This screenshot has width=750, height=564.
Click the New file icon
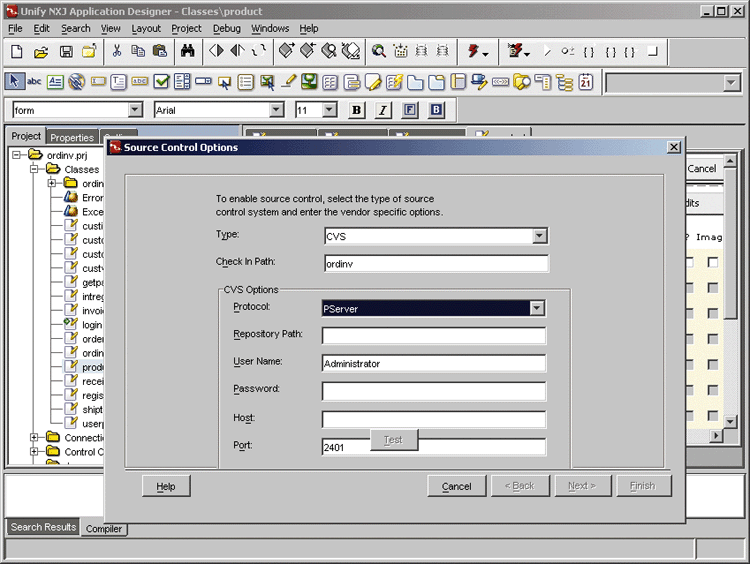click(x=17, y=51)
